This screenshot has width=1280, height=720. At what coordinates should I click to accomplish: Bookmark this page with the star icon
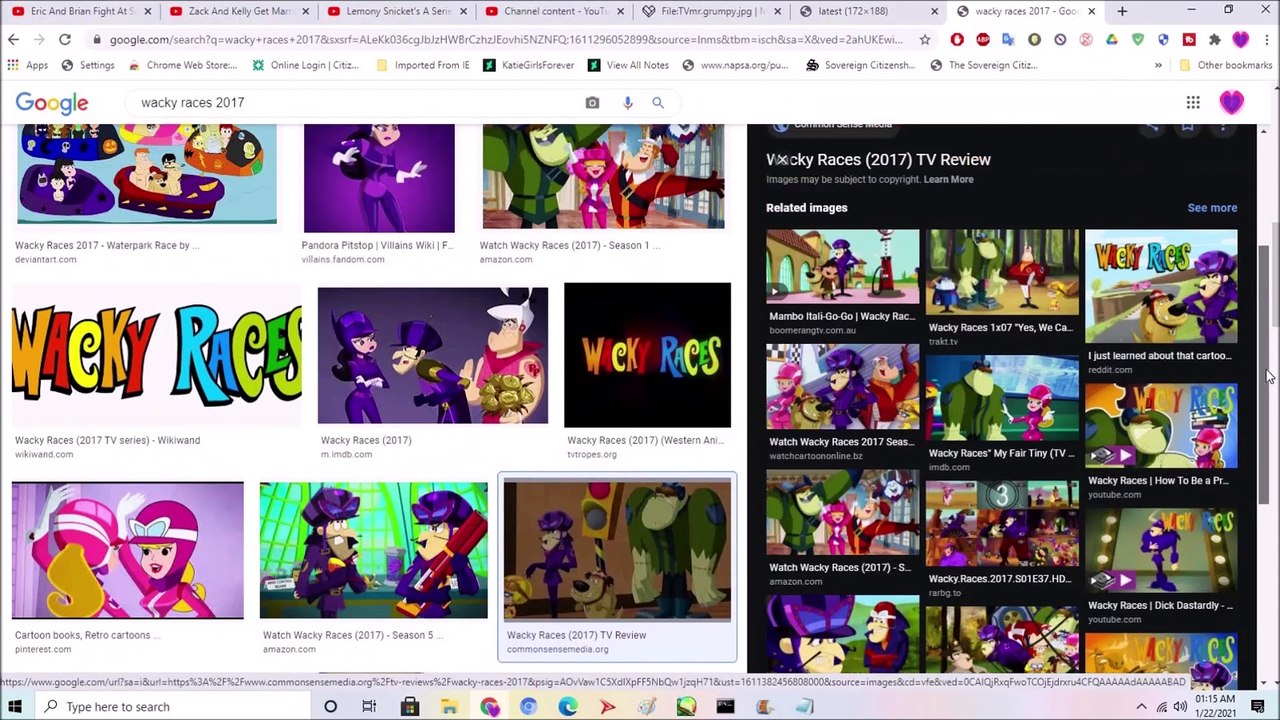(x=925, y=39)
